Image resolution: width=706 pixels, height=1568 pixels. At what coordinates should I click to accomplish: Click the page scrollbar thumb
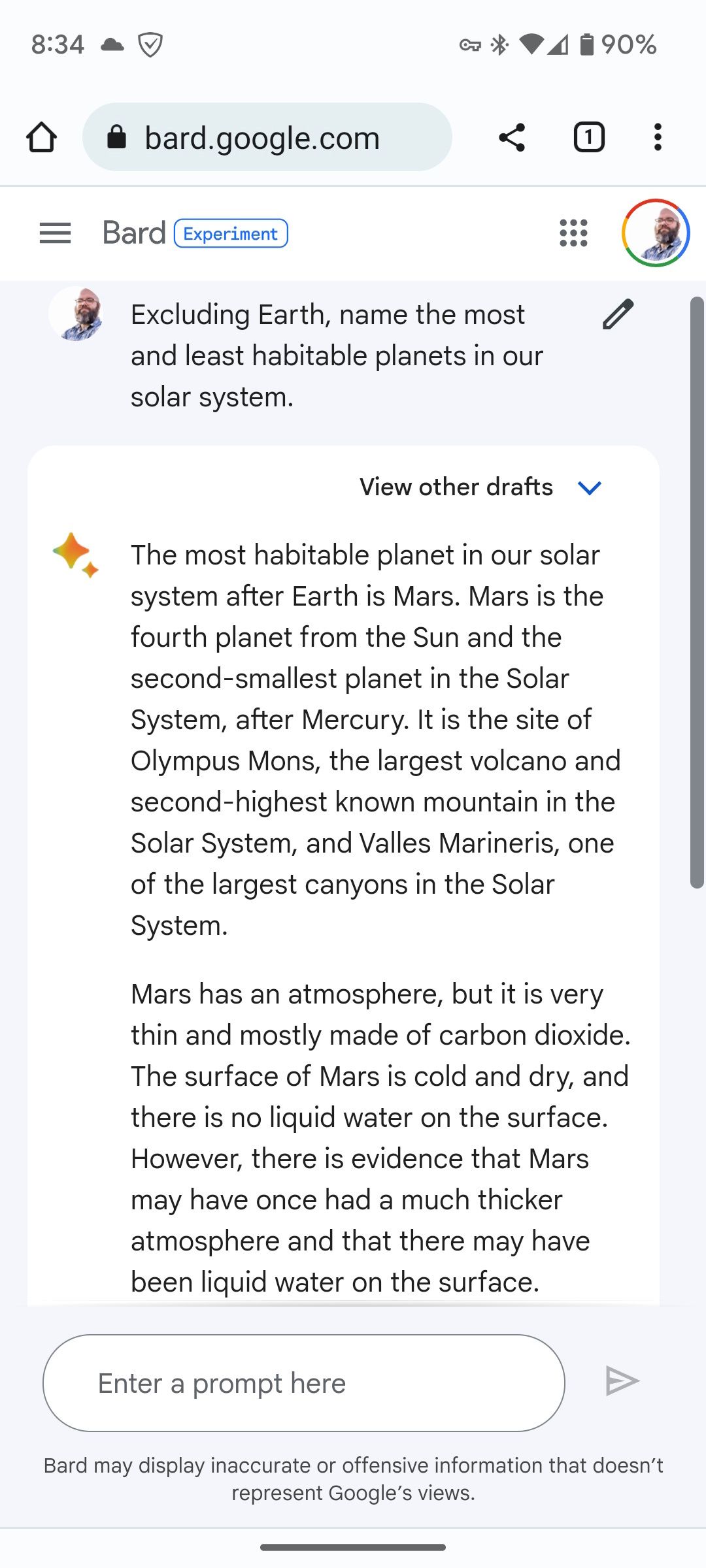(697, 592)
